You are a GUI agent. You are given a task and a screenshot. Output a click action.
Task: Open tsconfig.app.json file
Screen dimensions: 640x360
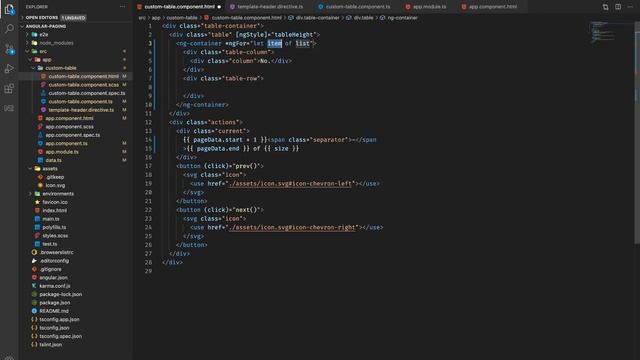pyautogui.click(x=59, y=320)
